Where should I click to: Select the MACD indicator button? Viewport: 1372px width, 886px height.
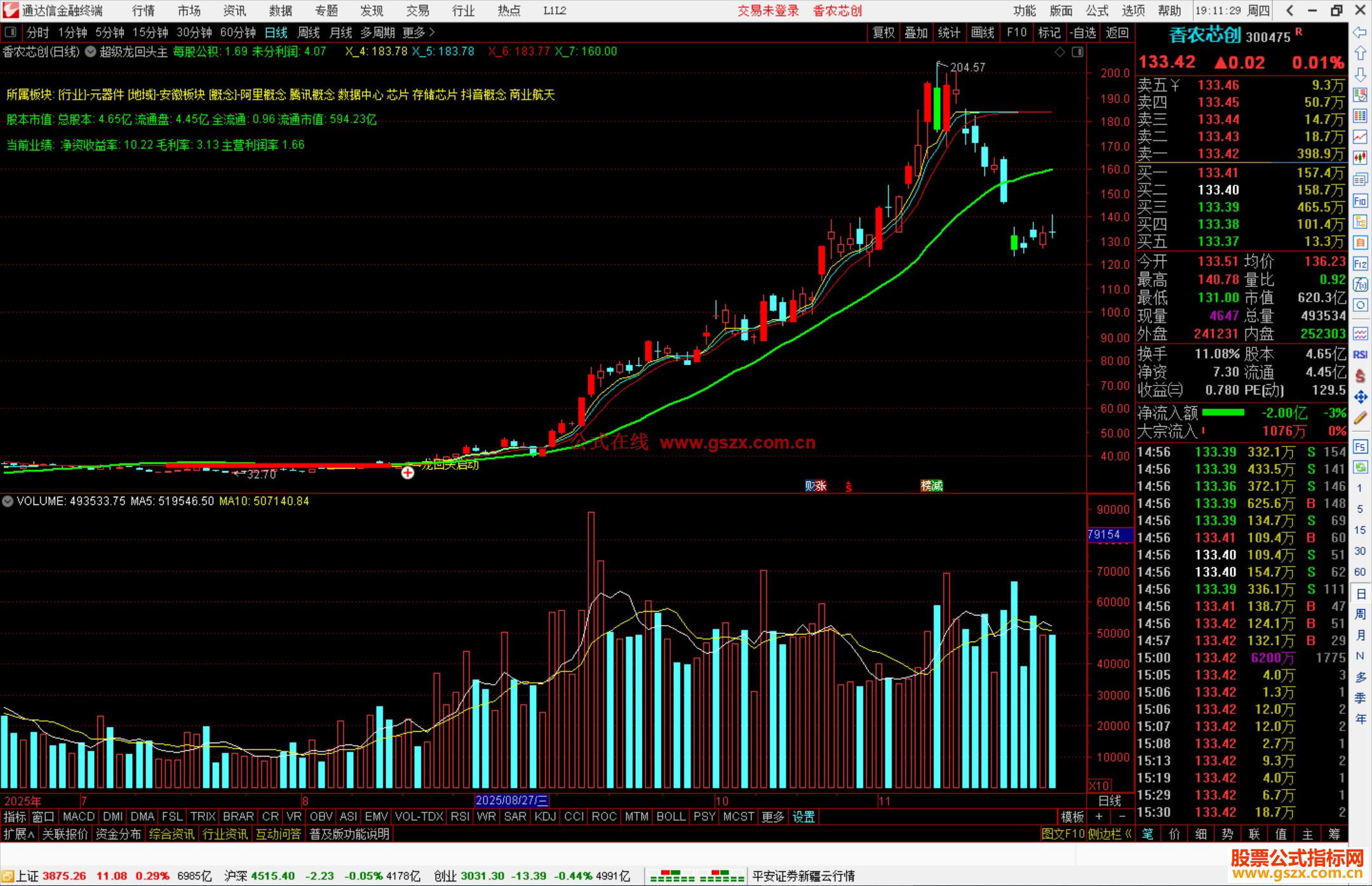[x=79, y=817]
